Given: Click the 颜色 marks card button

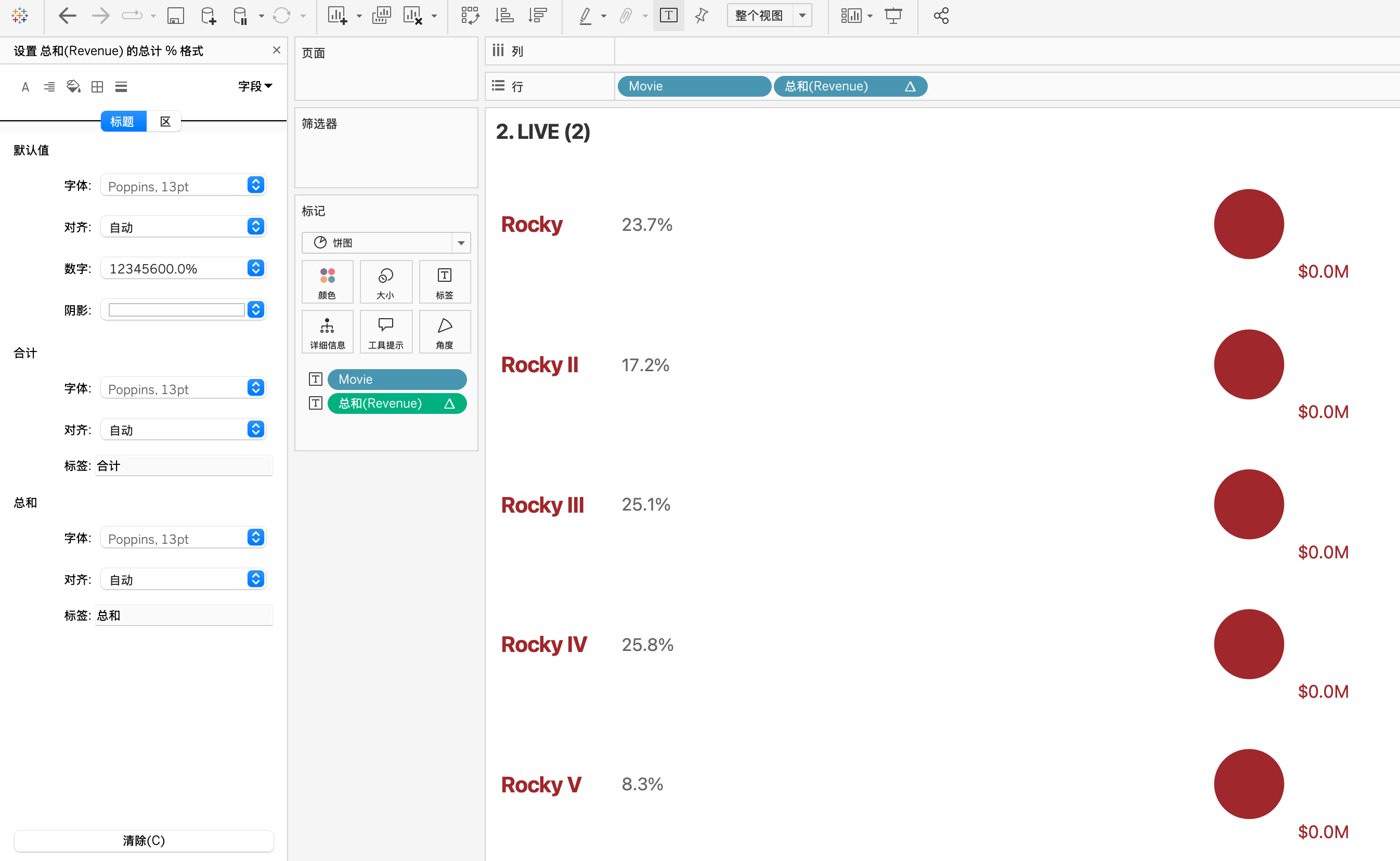Looking at the screenshot, I should (x=327, y=282).
